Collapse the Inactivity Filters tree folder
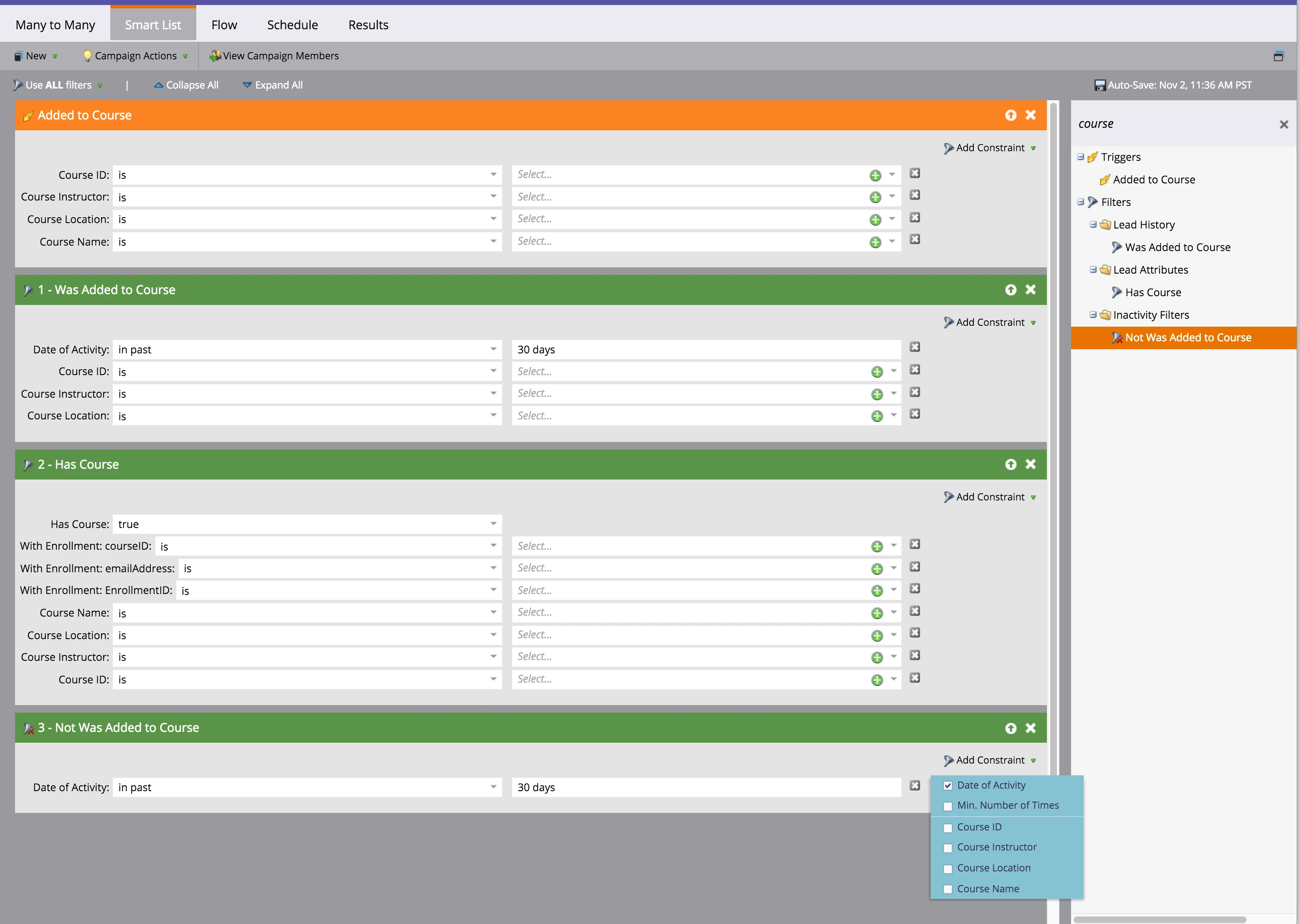Screen dimensions: 1300x924 pyautogui.click(x=1092, y=315)
